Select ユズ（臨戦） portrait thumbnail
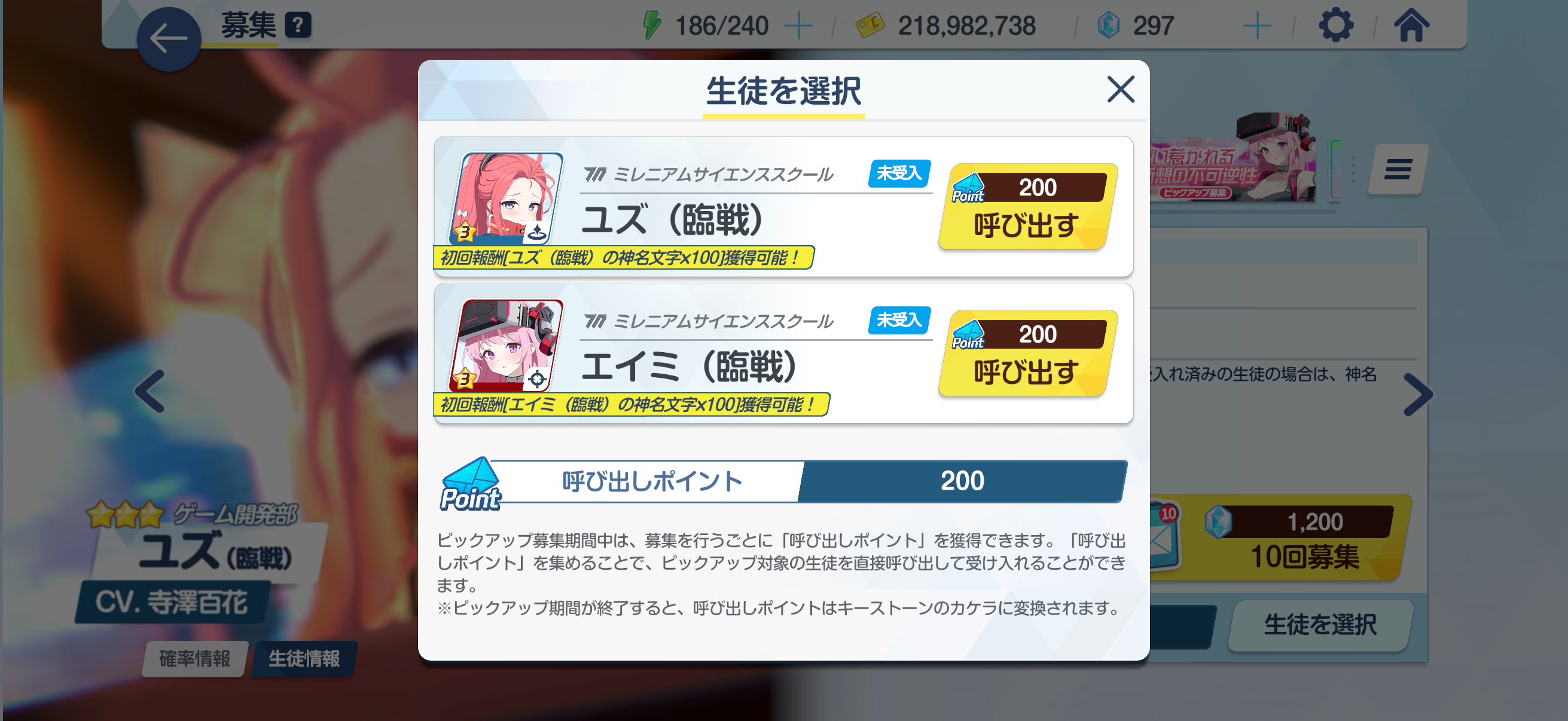This screenshot has height=721, width=1568. point(506,198)
